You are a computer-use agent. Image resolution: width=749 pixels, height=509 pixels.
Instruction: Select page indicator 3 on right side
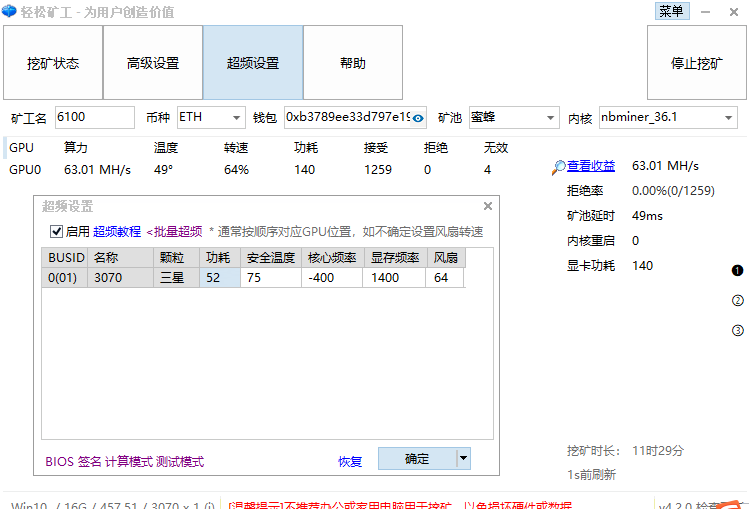(738, 330)
